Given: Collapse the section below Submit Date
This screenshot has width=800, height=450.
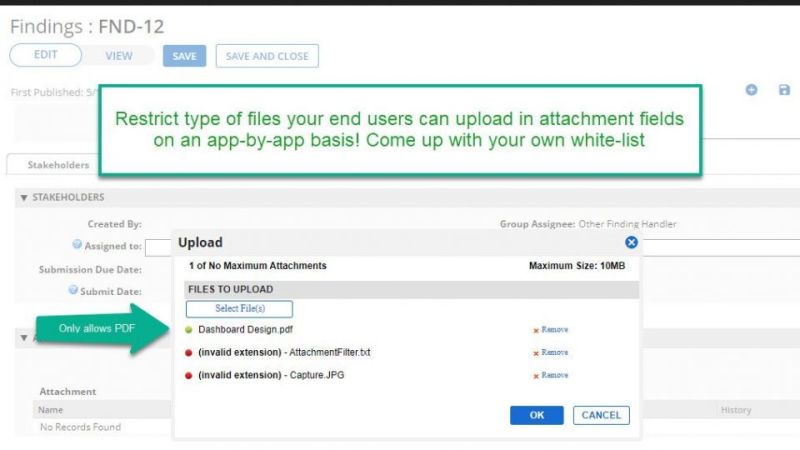Looking at the screenshot, I should 24,338.
